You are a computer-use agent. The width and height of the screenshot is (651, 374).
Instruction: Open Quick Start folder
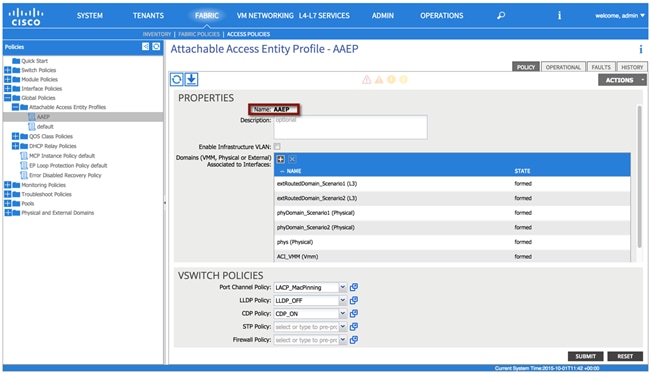(x=34, y=61)
